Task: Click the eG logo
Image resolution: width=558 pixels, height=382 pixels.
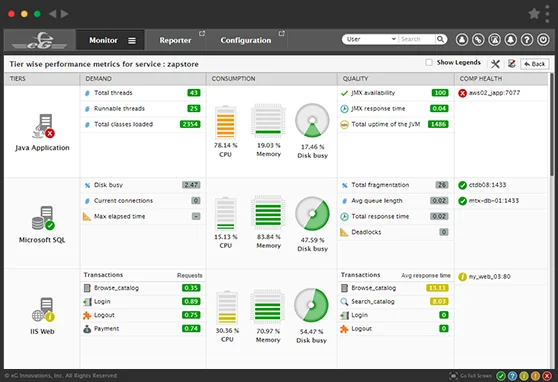Action: click(39, 41)
